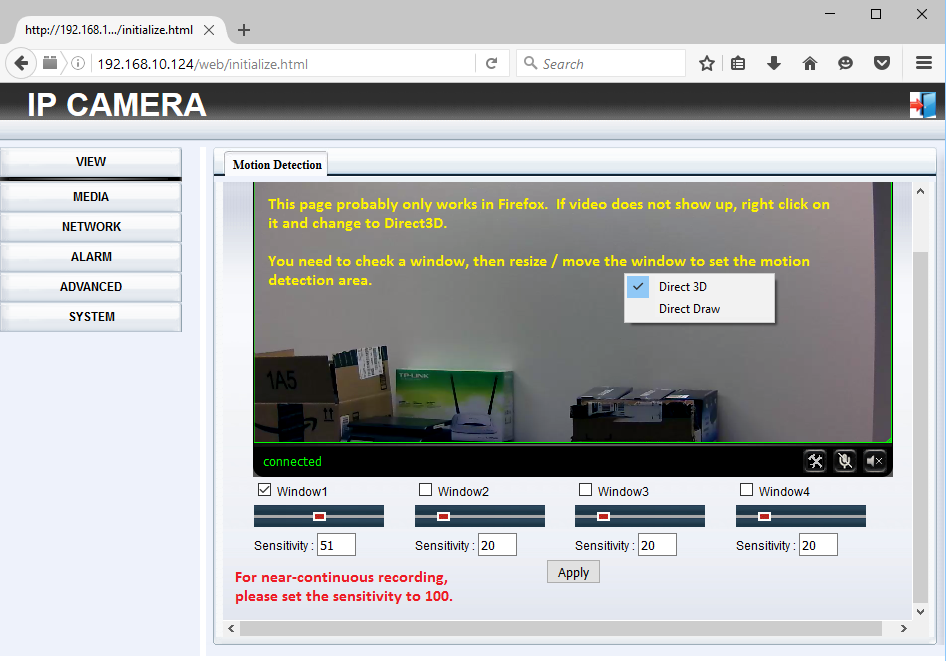Click the Window3 sensitivity slider handle
The width and height of the screenshot is (946, 661).
point(603,516)
